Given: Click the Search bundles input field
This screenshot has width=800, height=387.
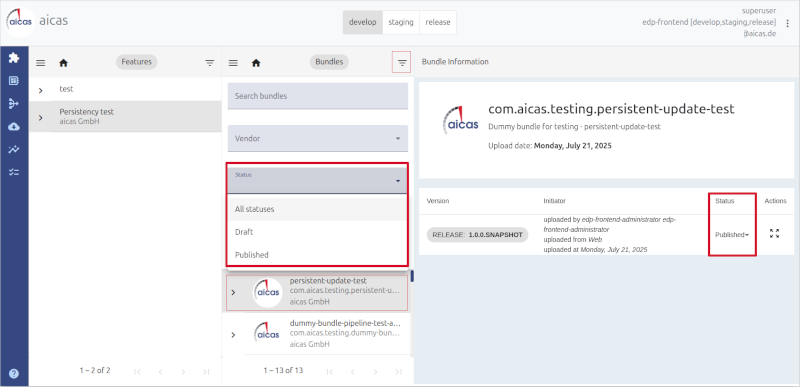Looking at the screenshot, I should 318,96.
